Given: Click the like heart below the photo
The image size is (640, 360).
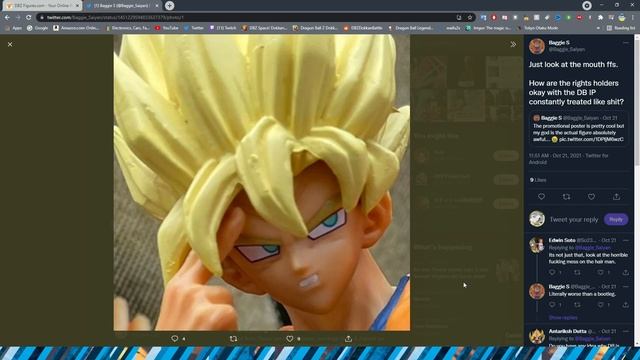Looking at the screenshot, I should click(290, 338).
